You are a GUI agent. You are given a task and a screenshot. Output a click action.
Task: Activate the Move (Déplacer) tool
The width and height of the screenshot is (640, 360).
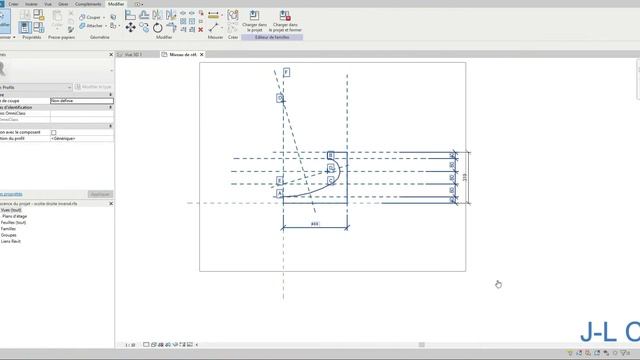click(130, 27)
